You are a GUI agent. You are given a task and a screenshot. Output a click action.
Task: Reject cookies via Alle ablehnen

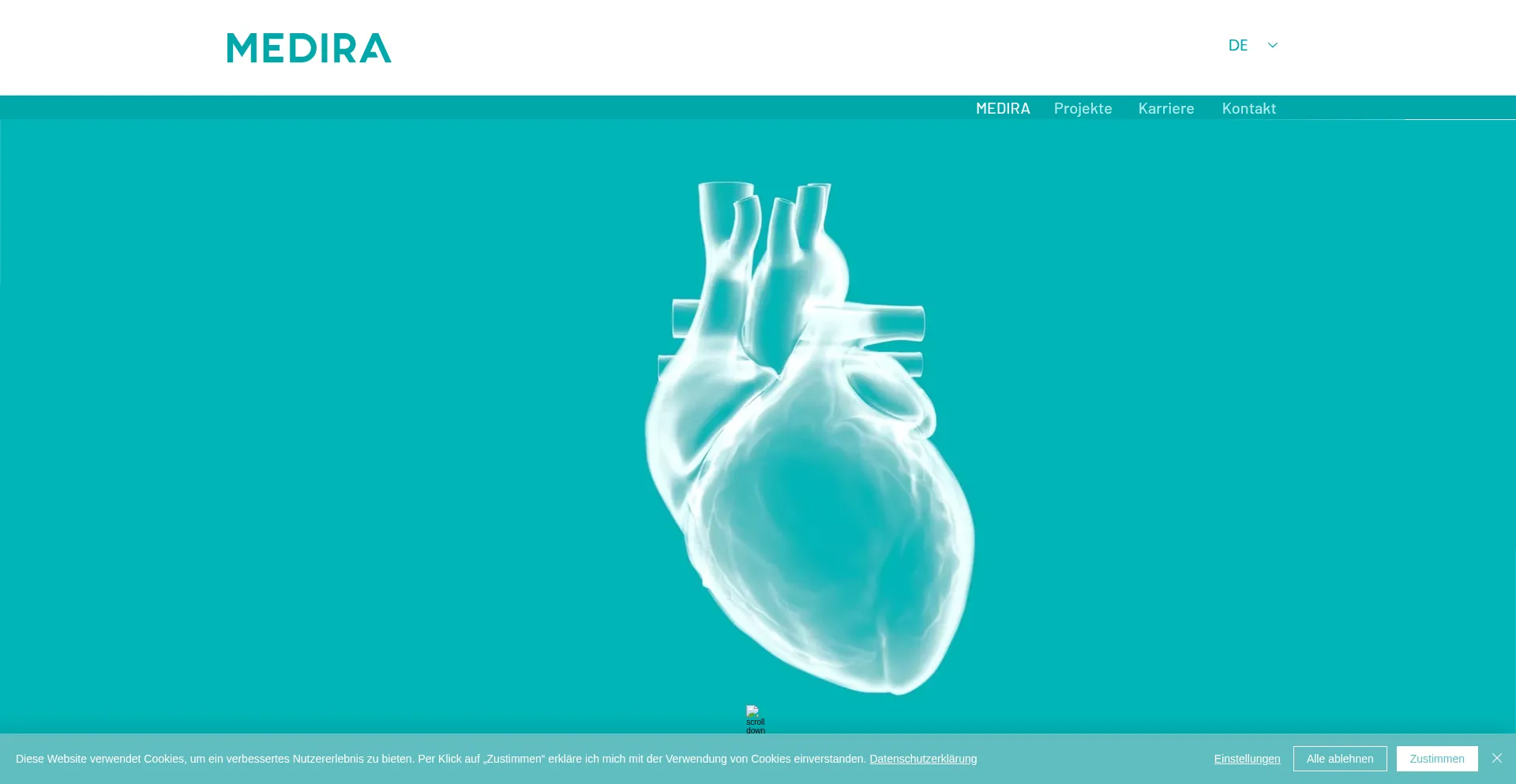click(1340, 758)
